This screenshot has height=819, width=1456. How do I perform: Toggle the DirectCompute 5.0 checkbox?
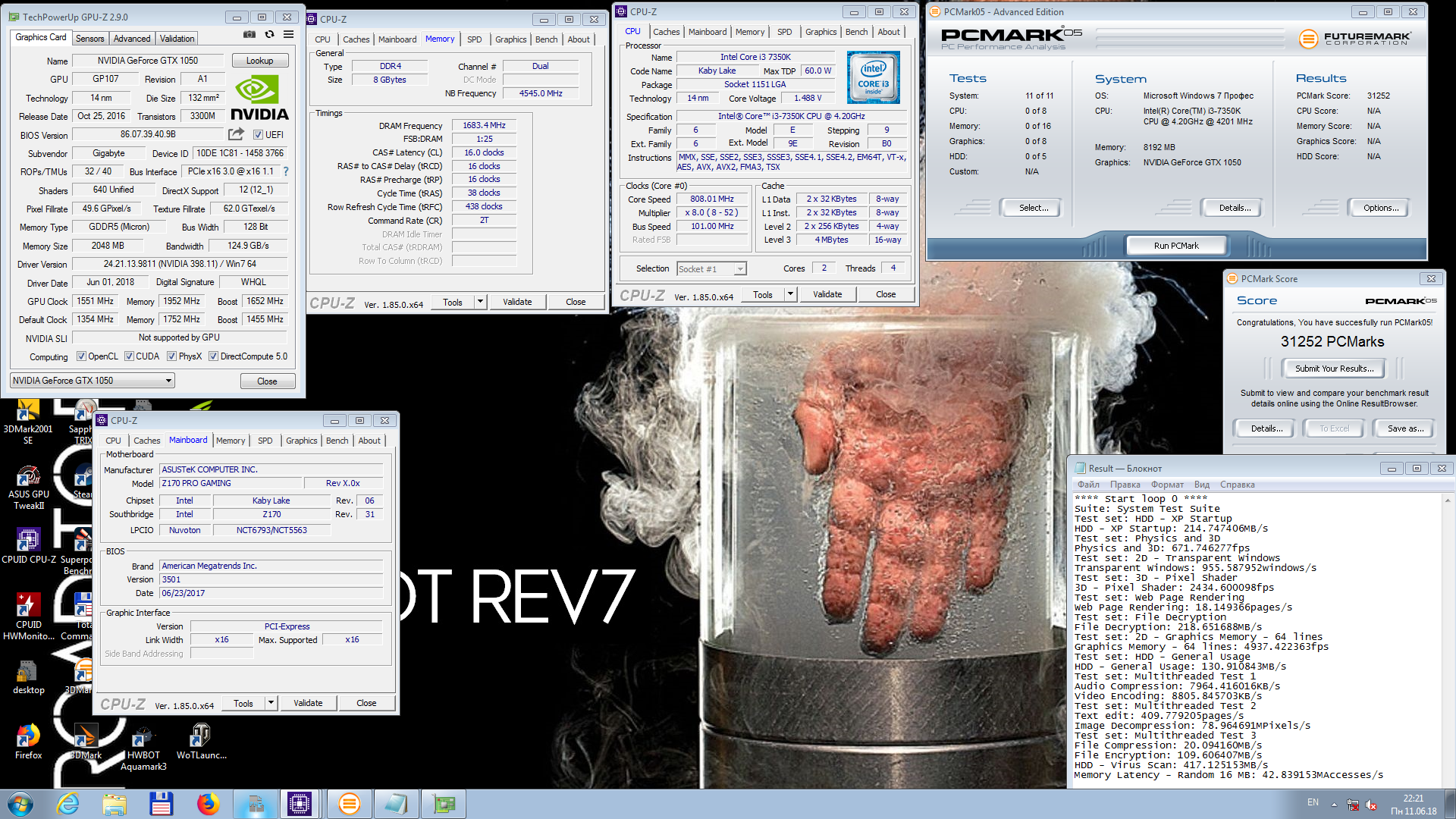pyautogui.click(x=214, y=356)
